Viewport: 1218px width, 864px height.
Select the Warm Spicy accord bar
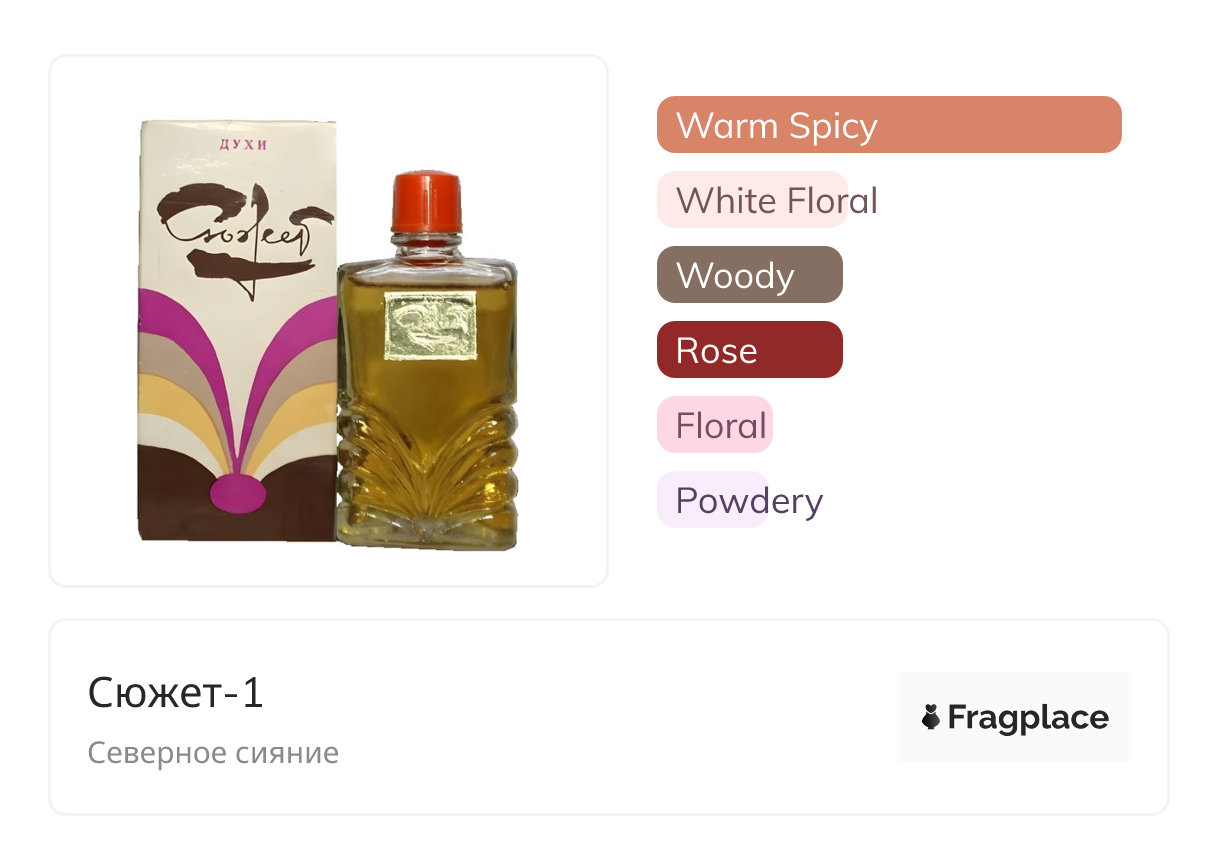(889, 125)
